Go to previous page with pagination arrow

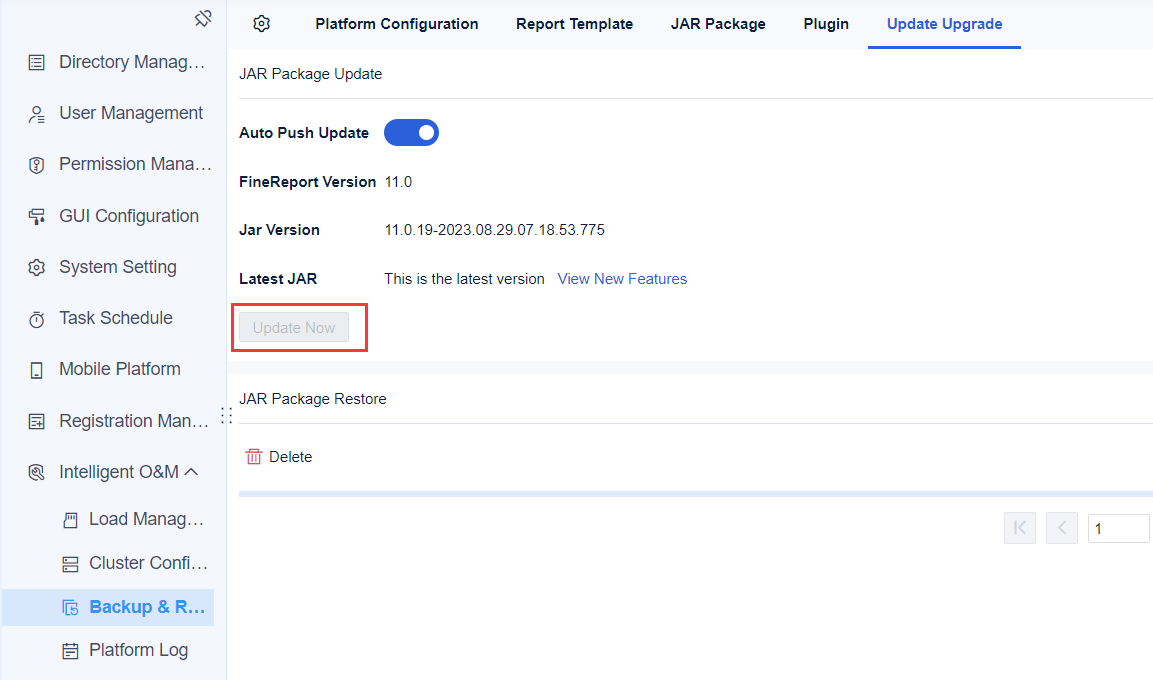click(x=1061, y=528)
